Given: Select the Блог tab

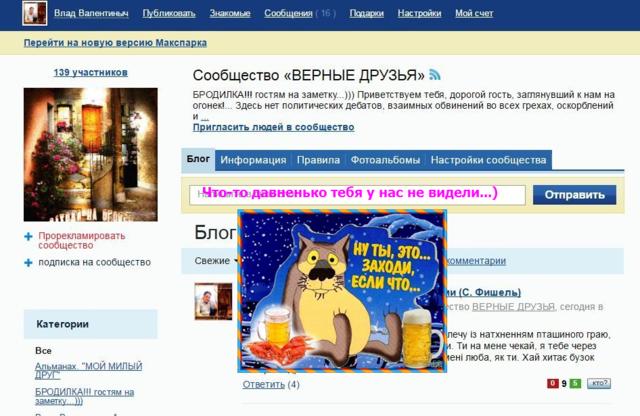Looking at the screenshot, I should [198, 159].
